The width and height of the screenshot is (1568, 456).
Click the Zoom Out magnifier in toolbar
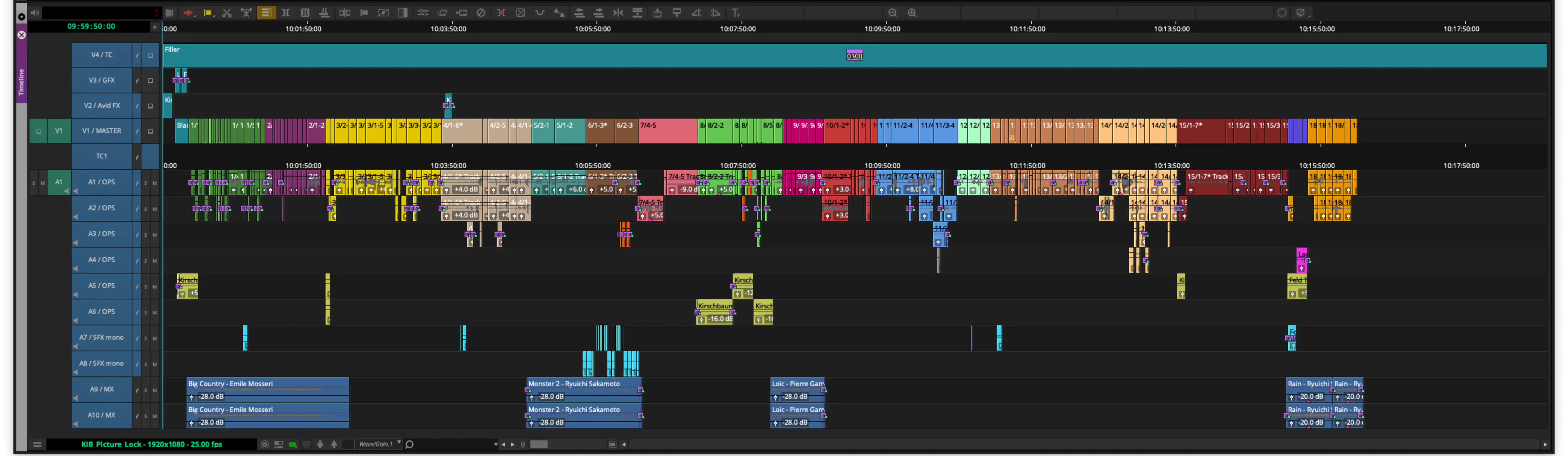[892, 13]
